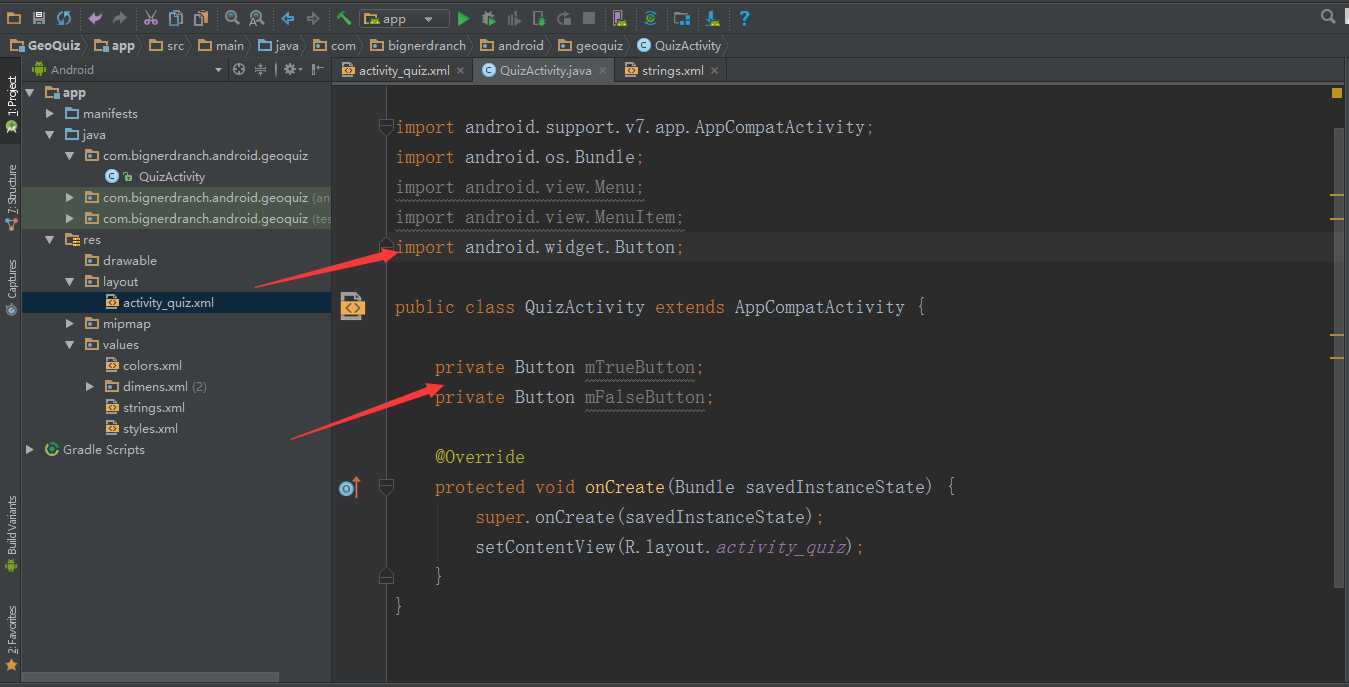Open Find with the magnifier icon
Image resolution: width=1349 pixels, height=687 pixels.
coord(232,18)
